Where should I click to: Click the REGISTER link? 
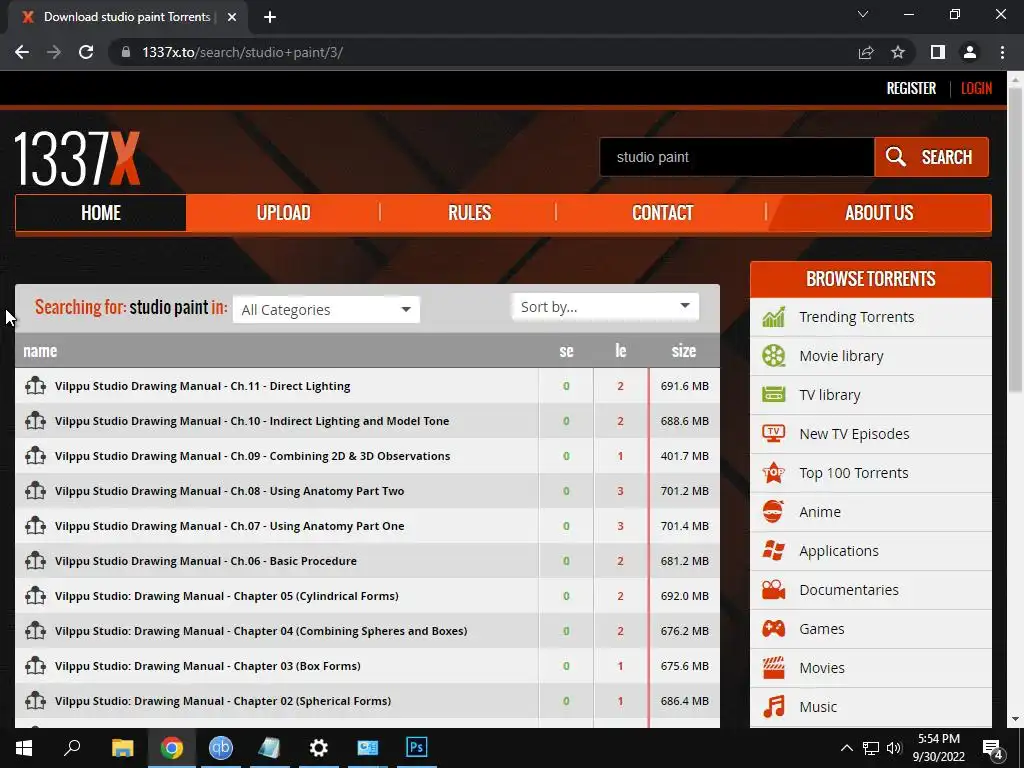click(x=911, y=88)
